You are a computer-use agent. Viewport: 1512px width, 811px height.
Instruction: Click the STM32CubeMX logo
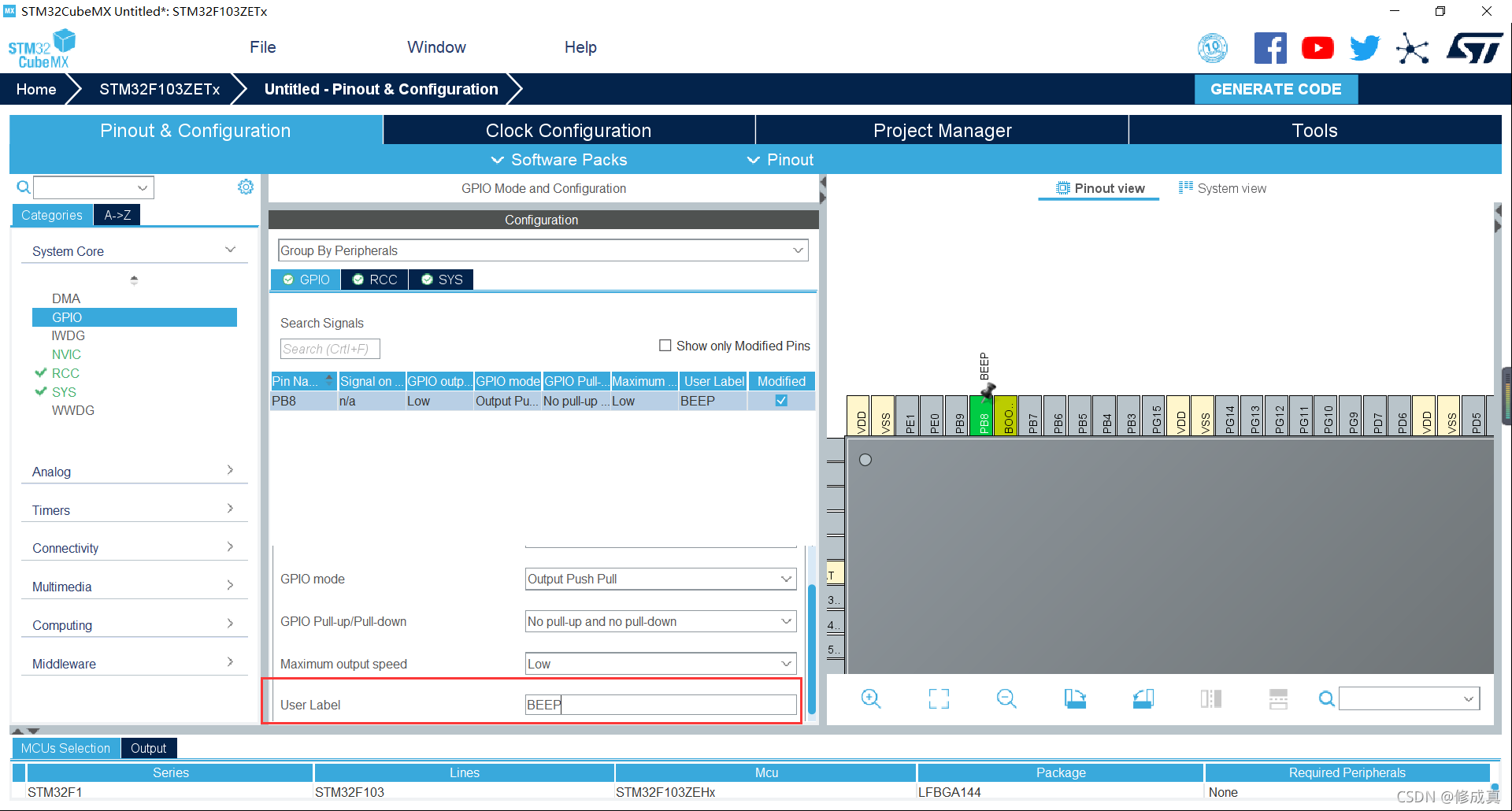[43, 49]
